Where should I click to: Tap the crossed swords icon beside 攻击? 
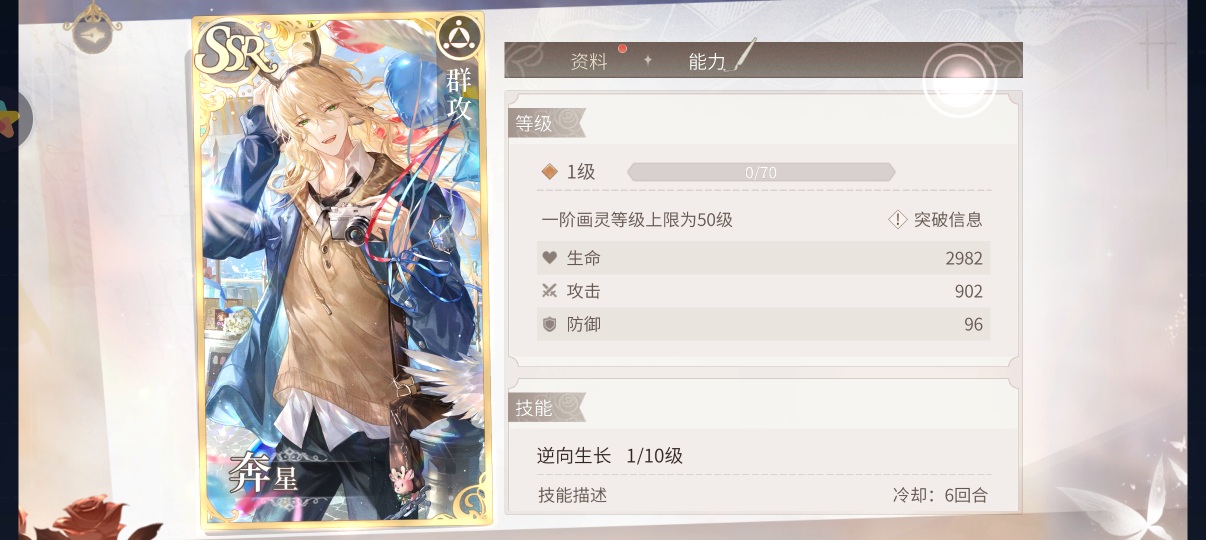pyautogui.click(x=549, y=291)
